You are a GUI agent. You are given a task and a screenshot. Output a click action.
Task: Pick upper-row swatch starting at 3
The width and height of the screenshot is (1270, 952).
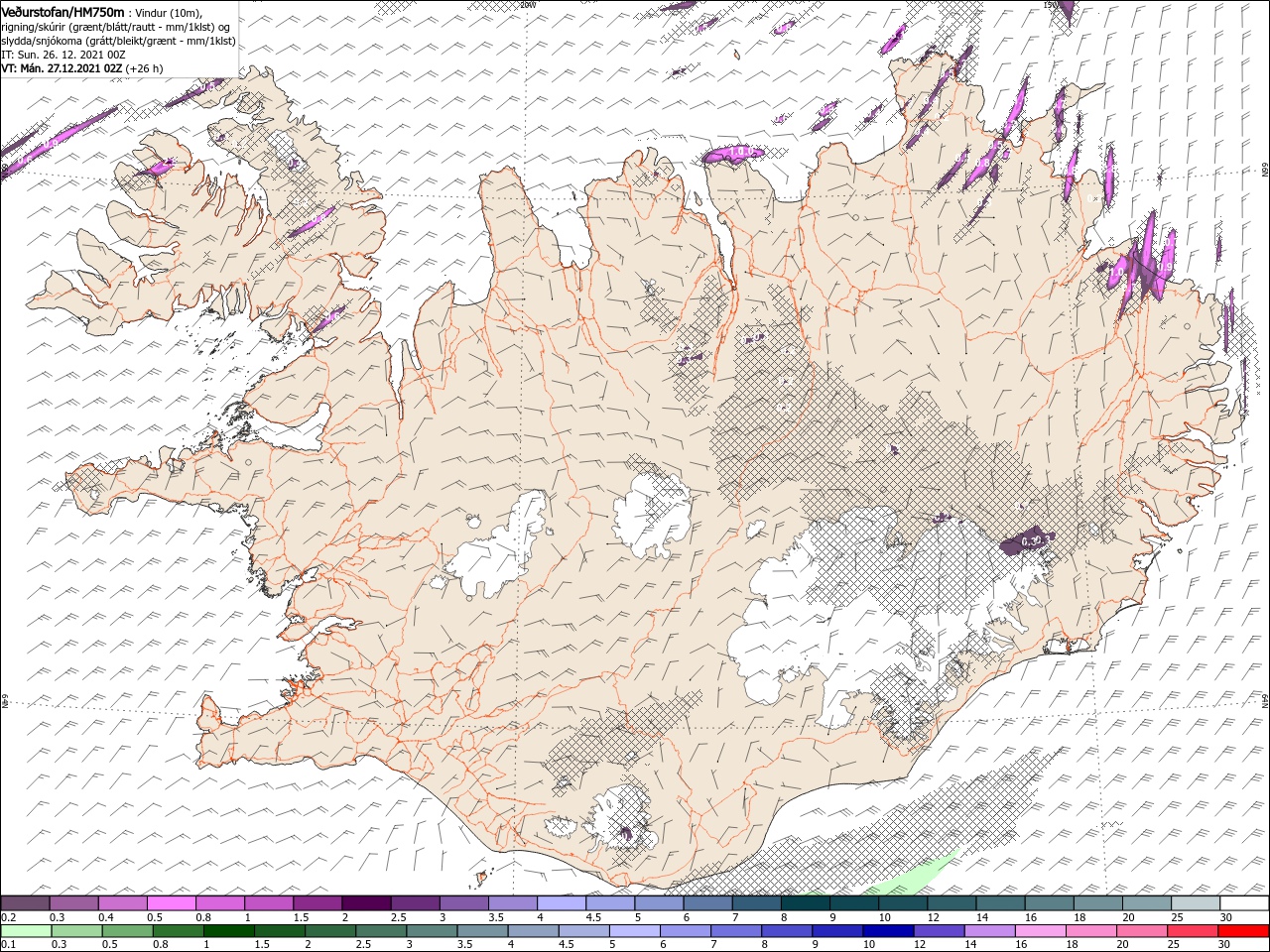point(463,903)
